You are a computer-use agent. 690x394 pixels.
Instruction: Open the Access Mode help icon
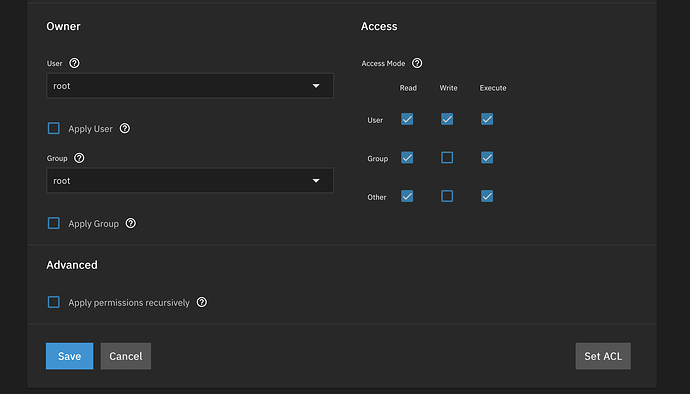point(417,63)
